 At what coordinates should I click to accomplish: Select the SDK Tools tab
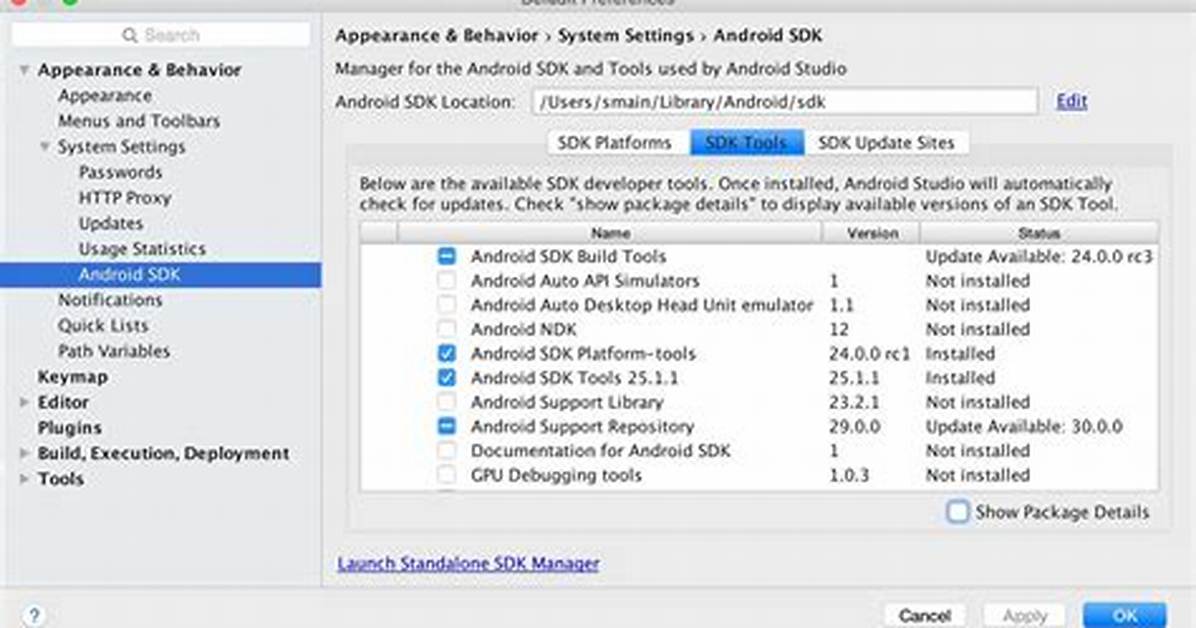746,143
